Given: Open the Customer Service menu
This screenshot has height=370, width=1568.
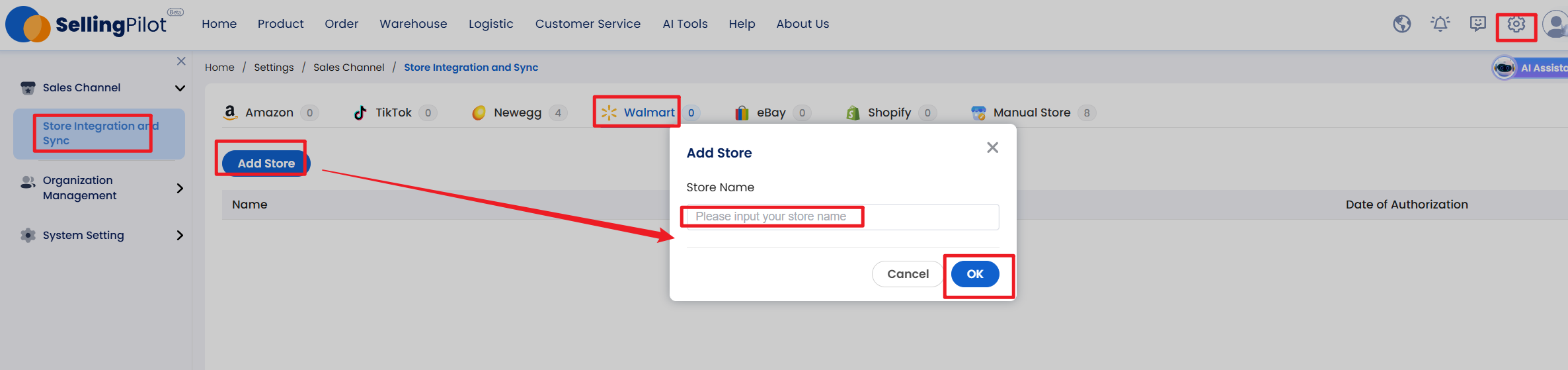Looking at the screenshot, I should pyautogui.click(x=588, y=24).
